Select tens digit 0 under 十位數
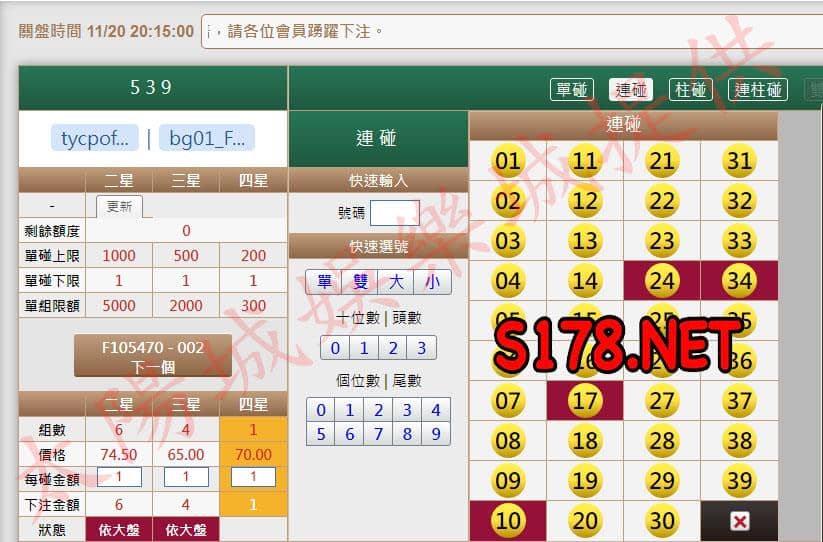Screen dimensions: 823x542 (335, 348)
